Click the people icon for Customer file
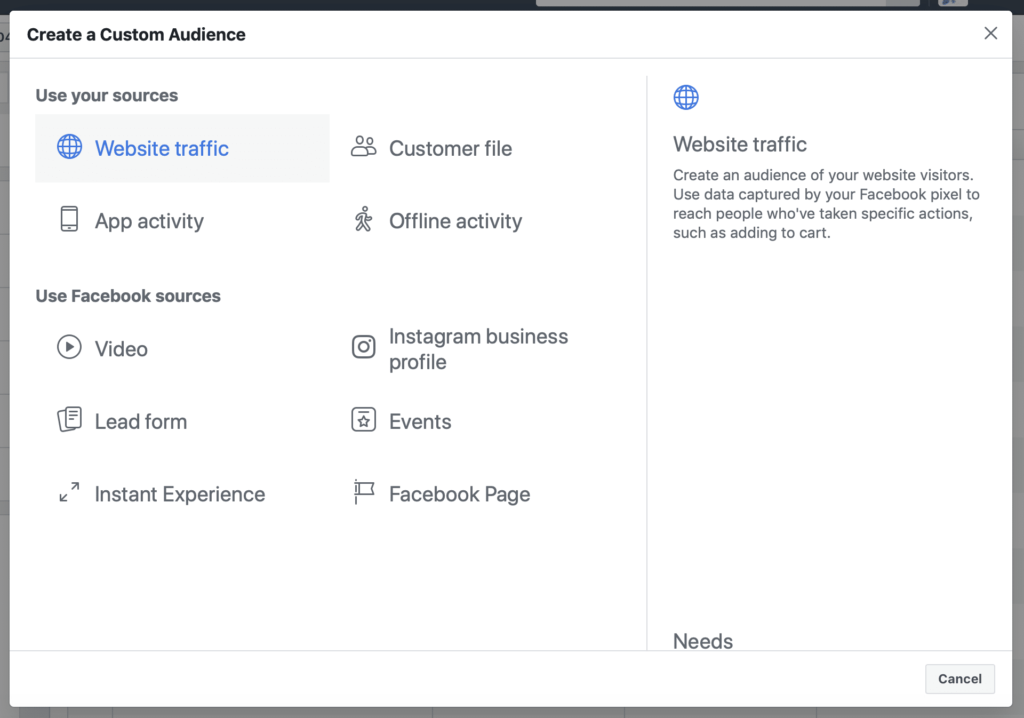The image size is (1024, 718). pos(363,148)
